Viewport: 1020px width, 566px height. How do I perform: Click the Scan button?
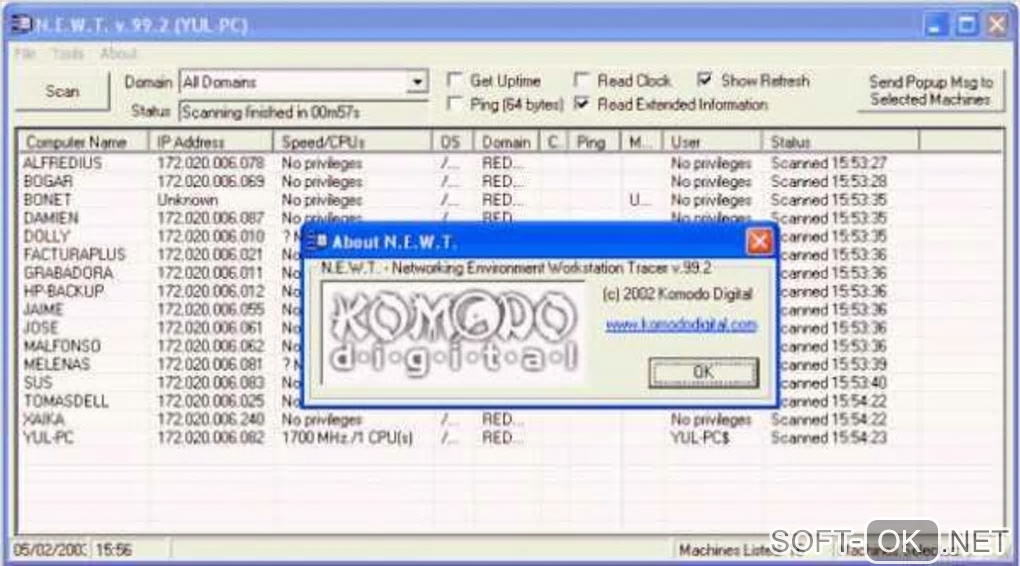[62, 91]
